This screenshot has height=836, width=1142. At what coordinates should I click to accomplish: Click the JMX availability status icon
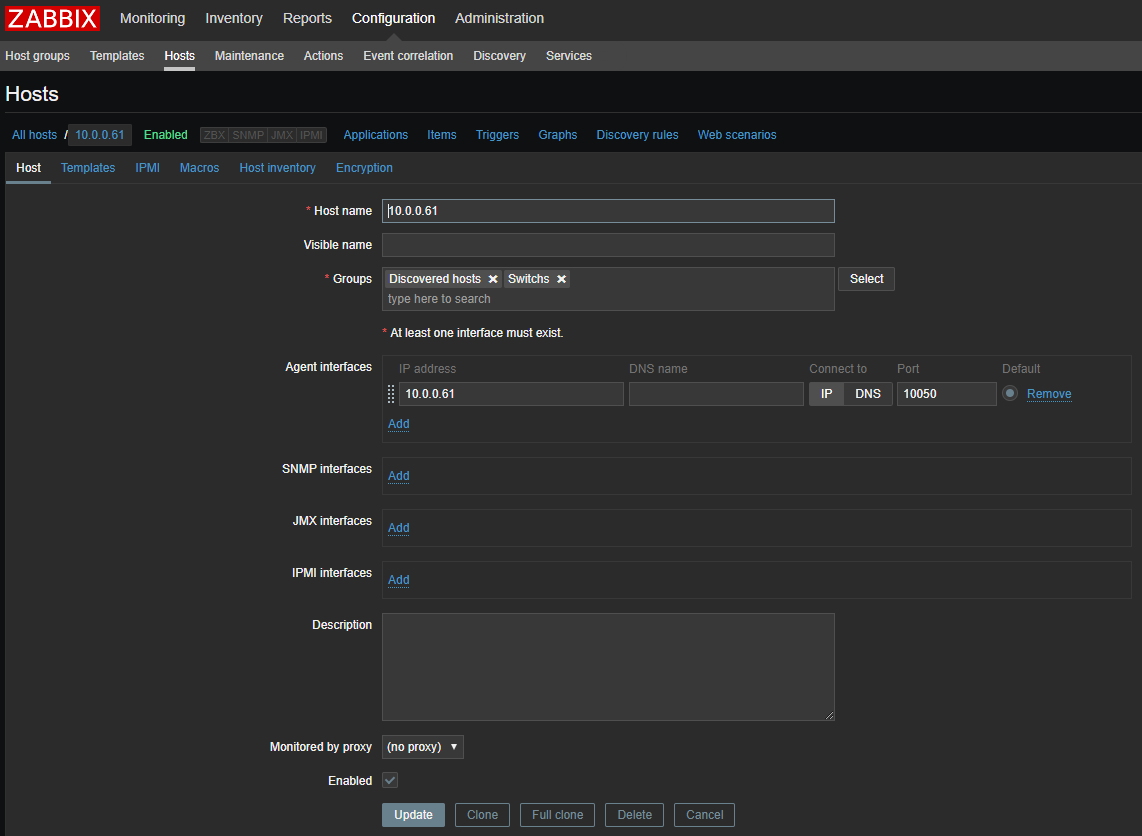tap(282, 135)
